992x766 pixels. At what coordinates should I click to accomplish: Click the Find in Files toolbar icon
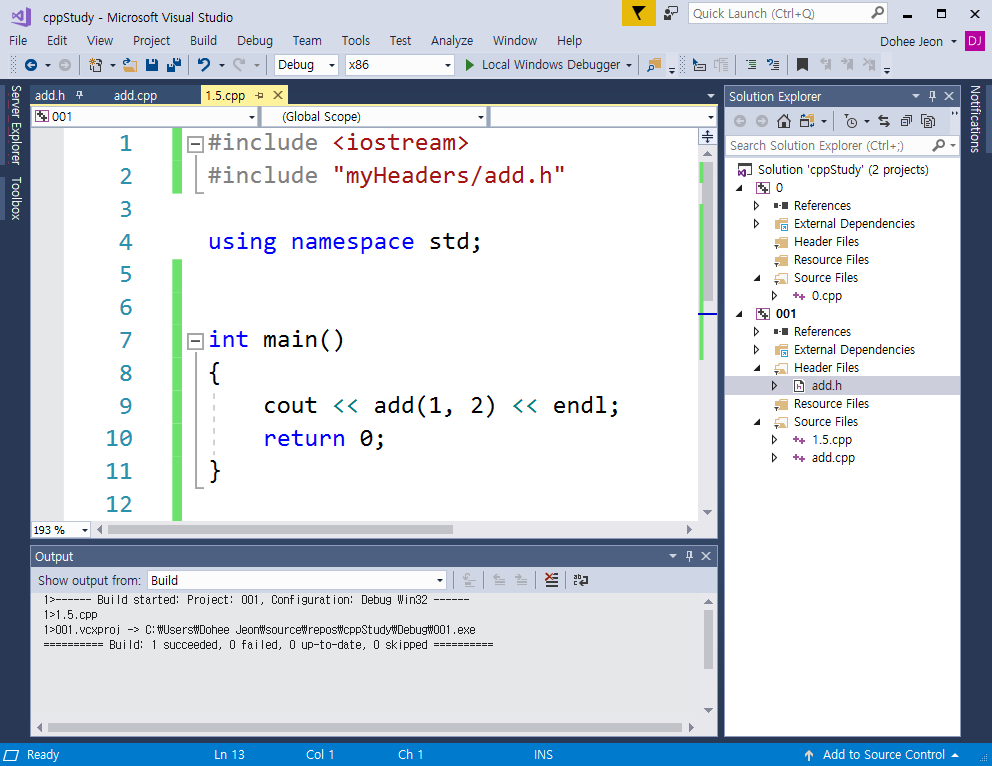coord(654,65)
